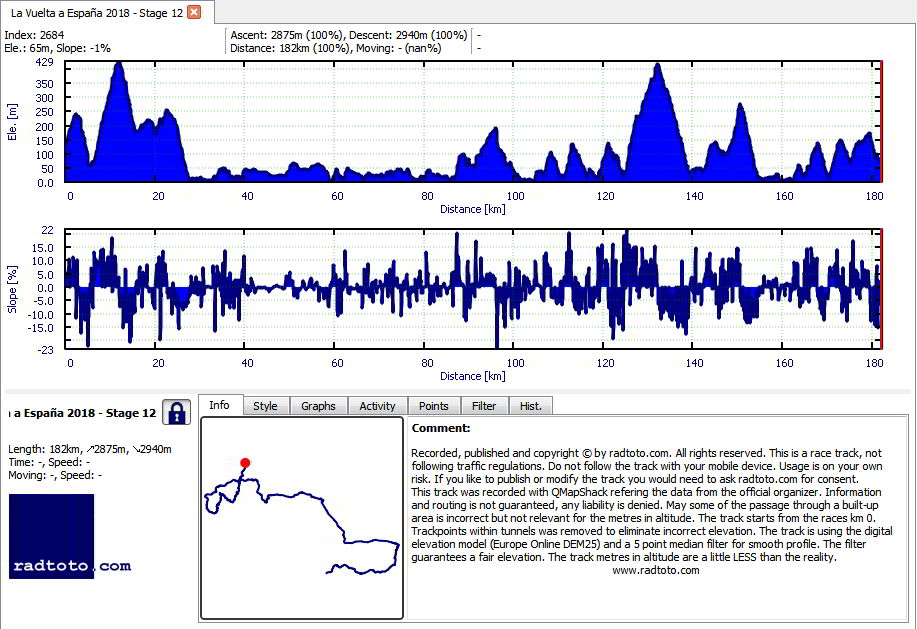Image resolution: width=917 pixels, height=629 pixels.
Task: Open the Hist. tab
Action: click(530, 406)
